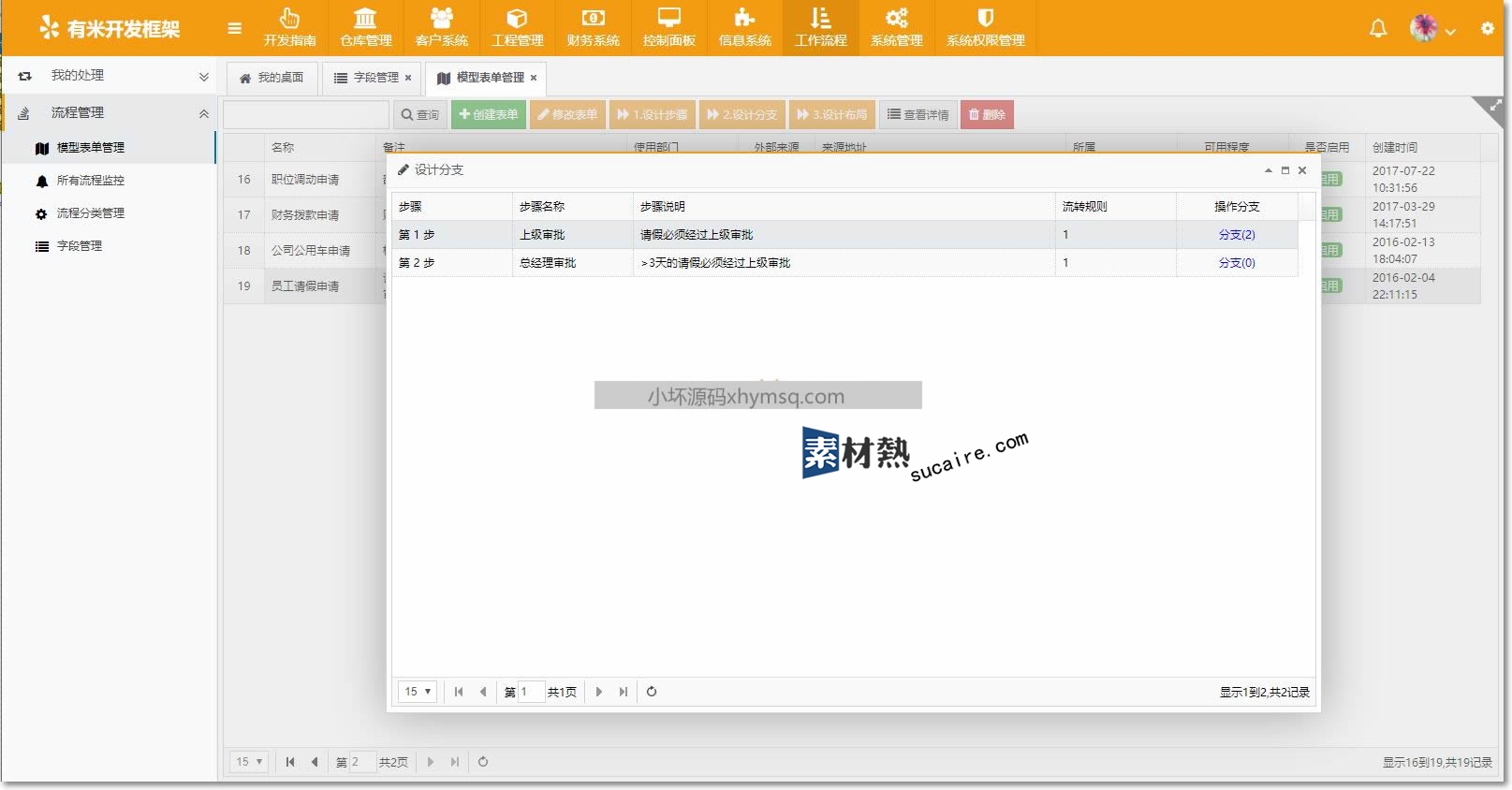Viewport: 1512px width, 790px height.
Task: Open dialog page size dropdown
Action: (x=418, y=692)
